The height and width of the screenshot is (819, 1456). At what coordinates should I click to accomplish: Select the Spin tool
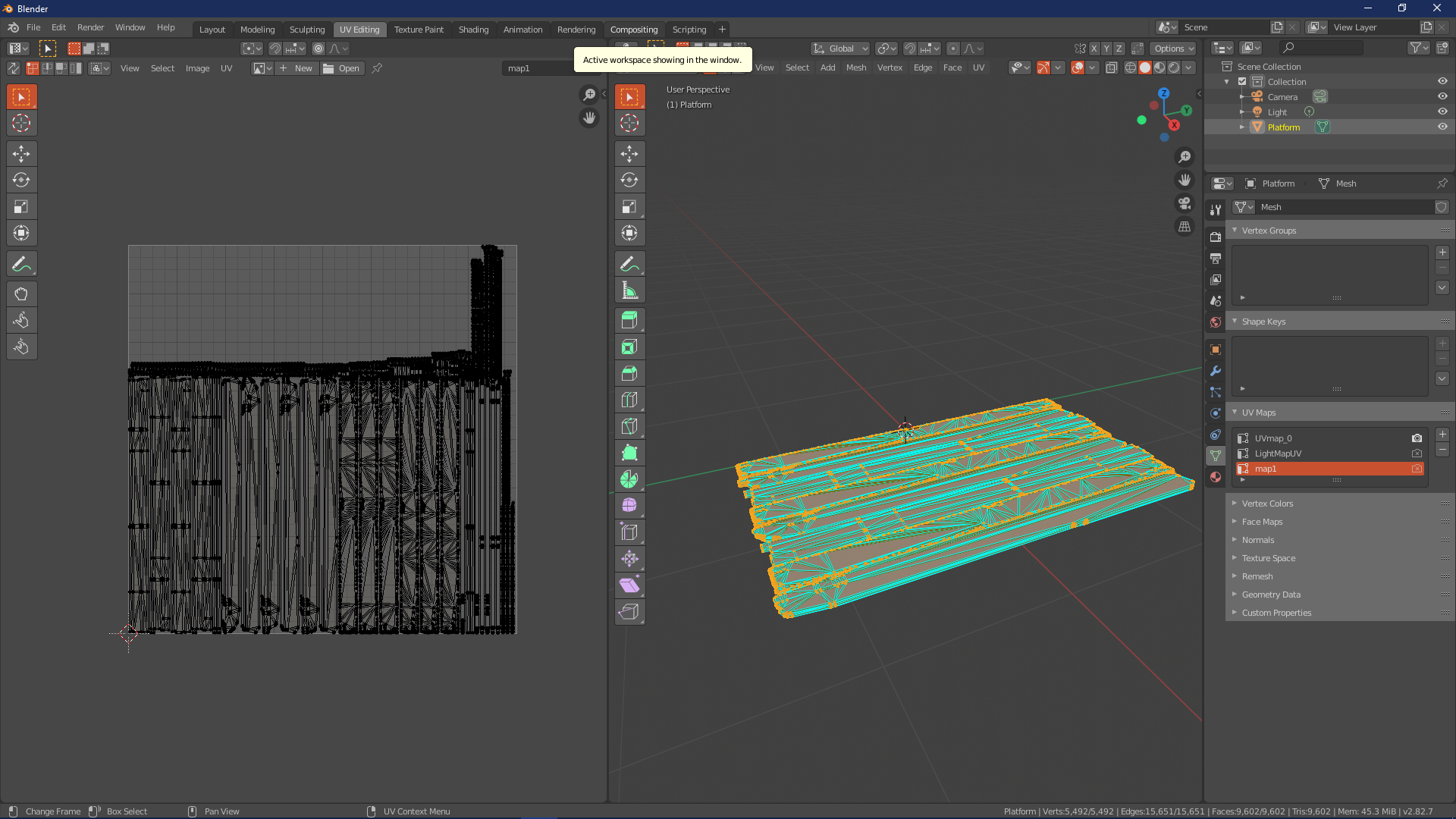[x=629, y=480]
